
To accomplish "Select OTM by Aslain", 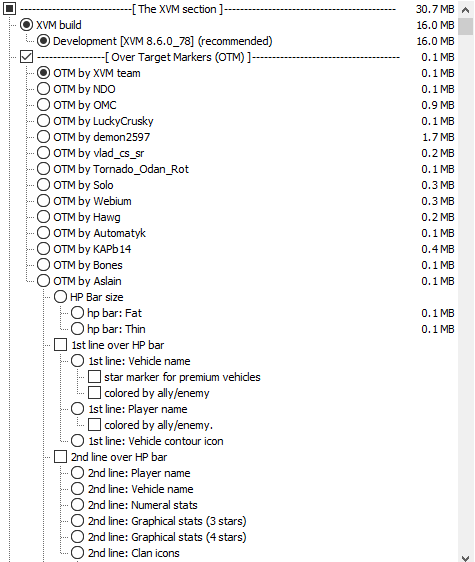I will click(43, 281).
